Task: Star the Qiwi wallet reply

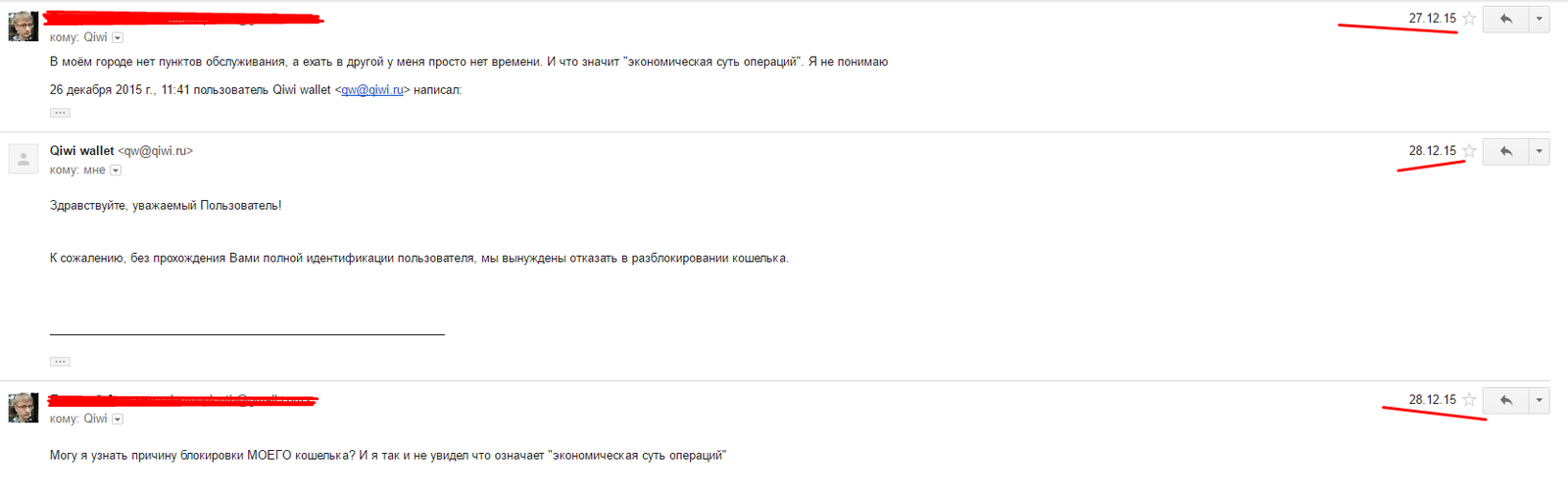Action: (1469, 151)
